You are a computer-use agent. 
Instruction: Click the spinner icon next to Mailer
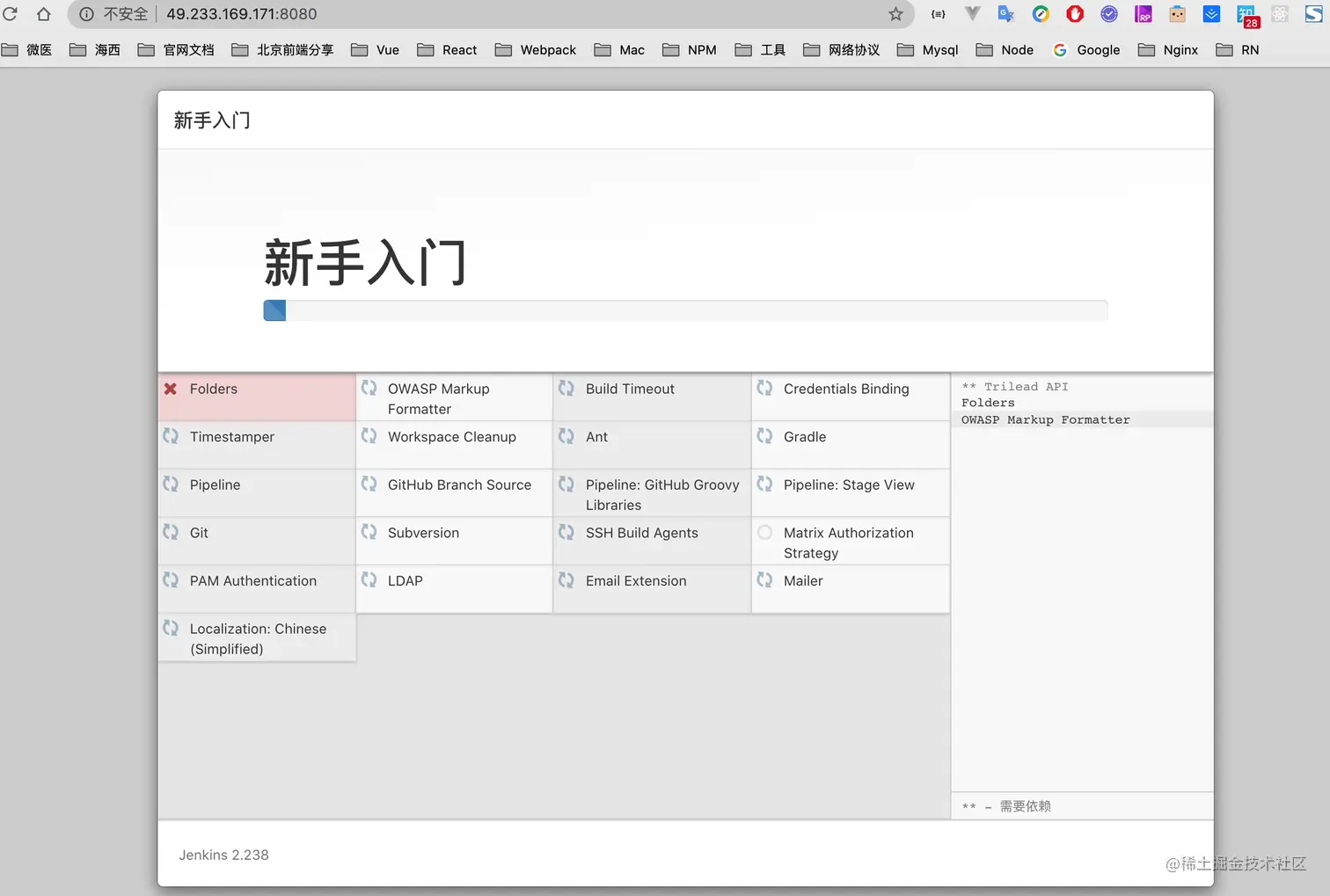click(x=764, y=580)
